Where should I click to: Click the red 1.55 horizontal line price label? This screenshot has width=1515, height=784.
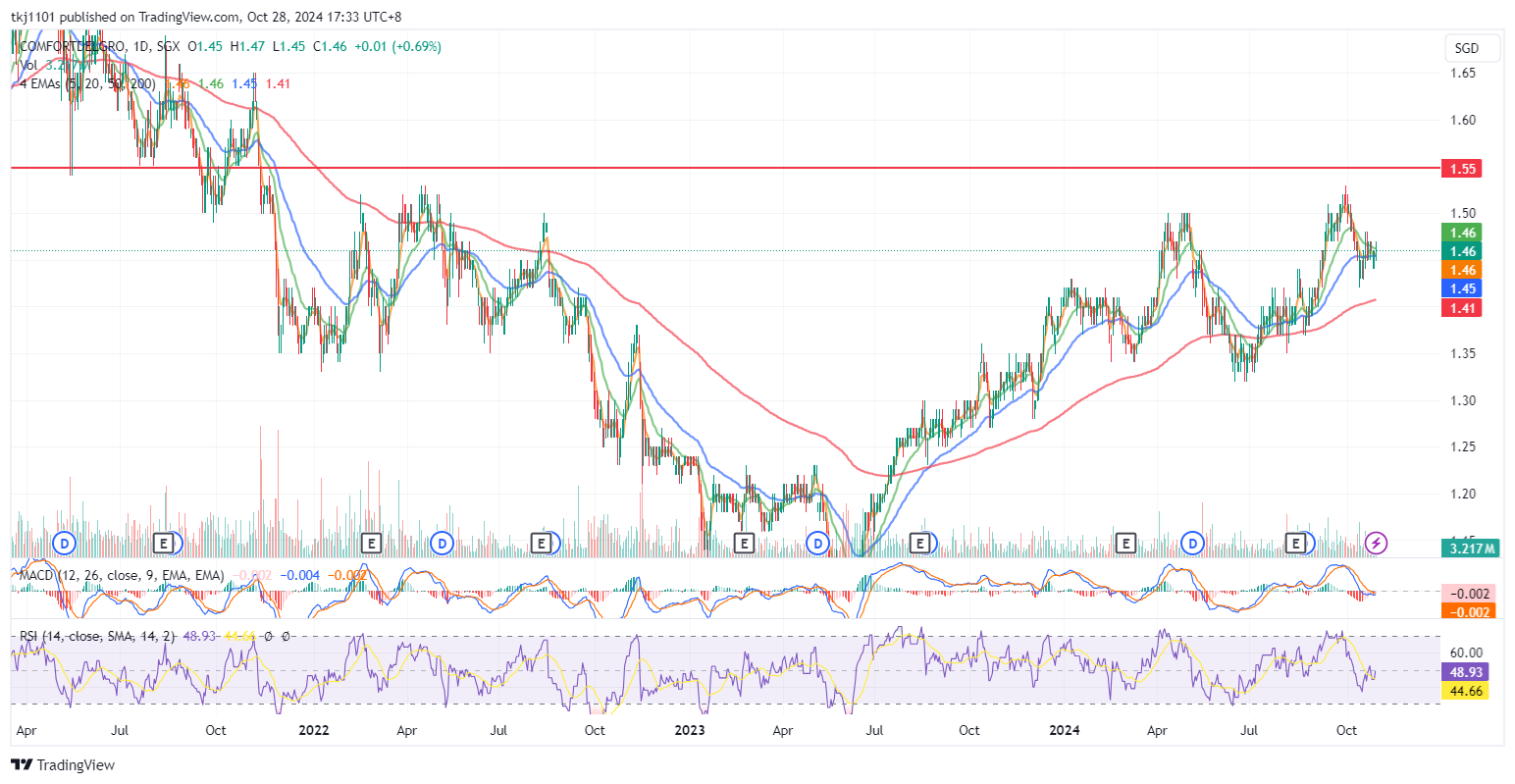pos(1462,169)
